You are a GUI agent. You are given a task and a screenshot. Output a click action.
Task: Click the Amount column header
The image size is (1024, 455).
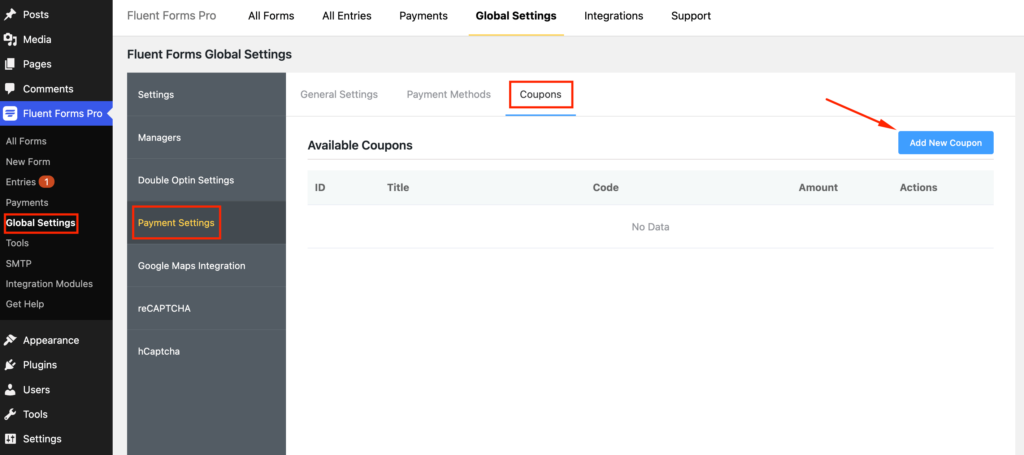coord(818,187)
